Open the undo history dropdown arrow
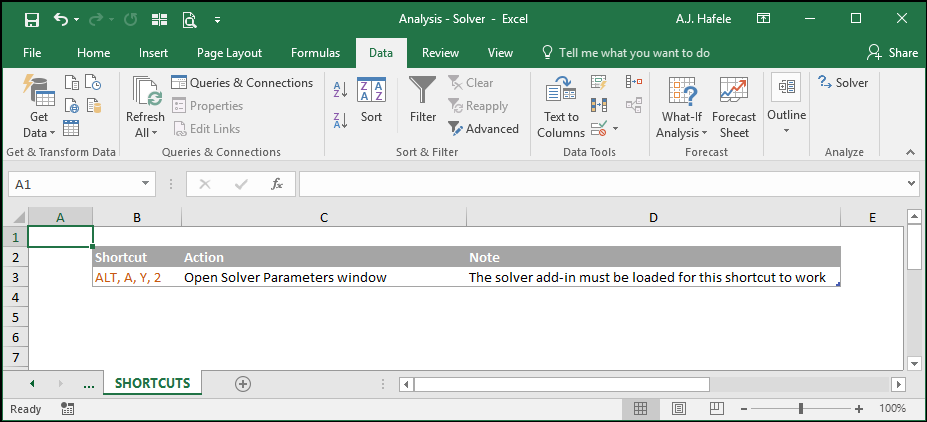The width and height of the screenshot is (927, 422). tap(77, 20)
